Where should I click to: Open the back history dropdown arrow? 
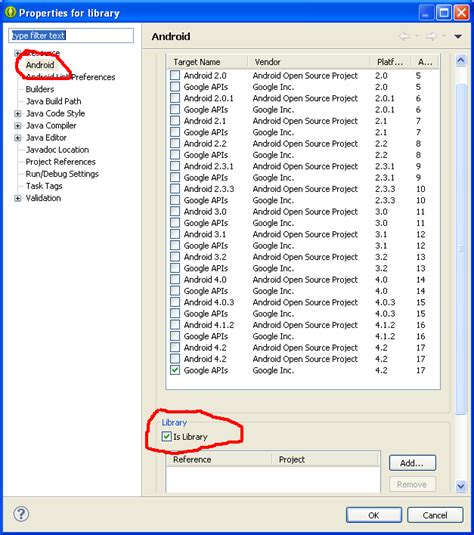(x=416, y=36)
